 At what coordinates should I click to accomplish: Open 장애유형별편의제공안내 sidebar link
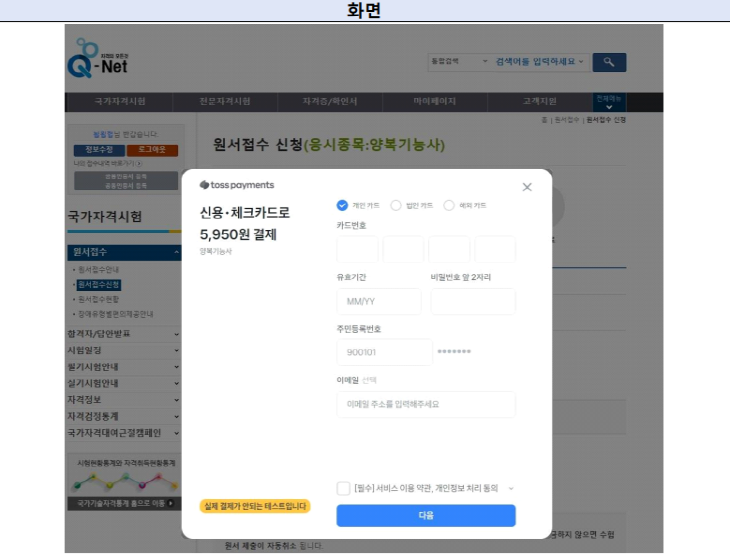tap(115, 314)
